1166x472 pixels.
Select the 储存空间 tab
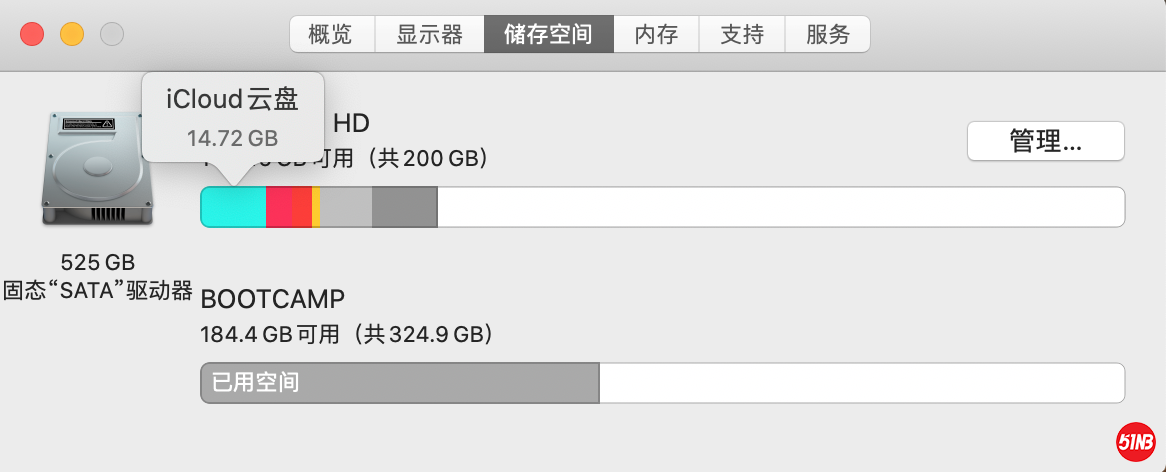(x=548, y=35)
